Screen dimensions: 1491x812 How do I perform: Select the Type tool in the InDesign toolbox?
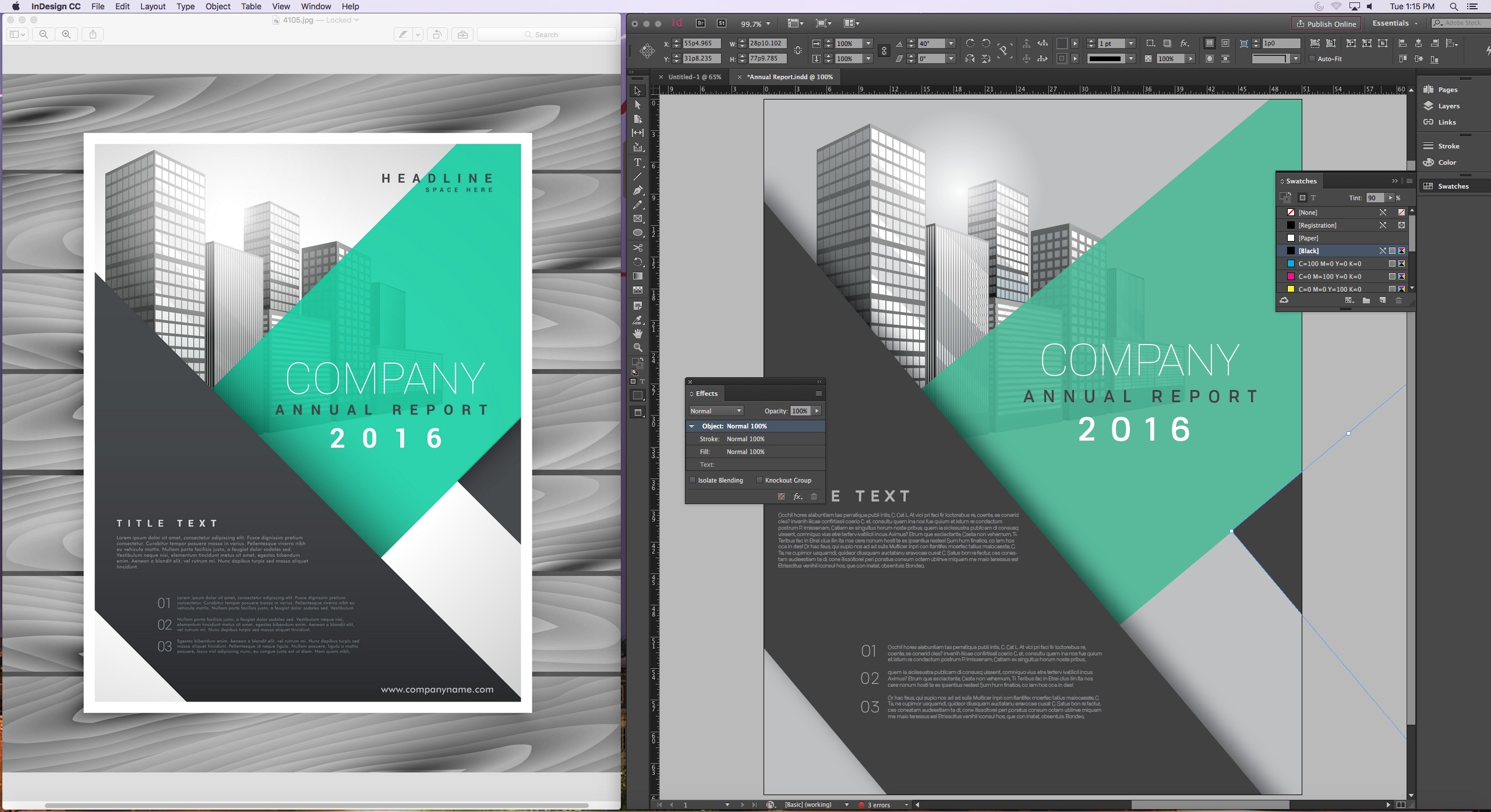point(638,162)
